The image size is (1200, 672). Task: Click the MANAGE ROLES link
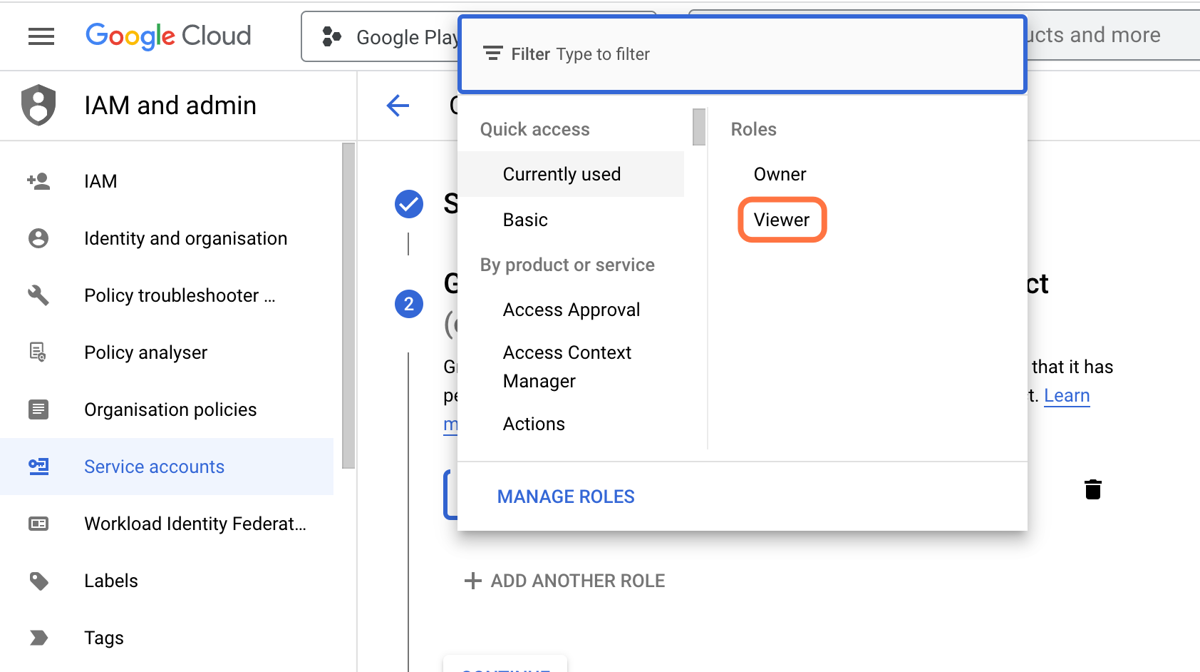(x=566, y=497)
